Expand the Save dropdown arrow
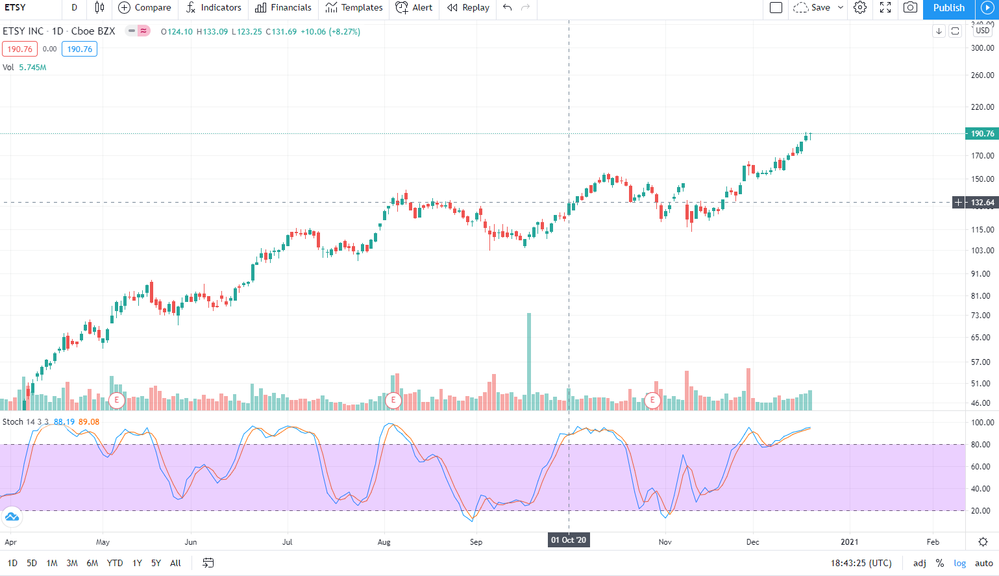This screenshot has width=999, height=576. [x=840, y=8]
